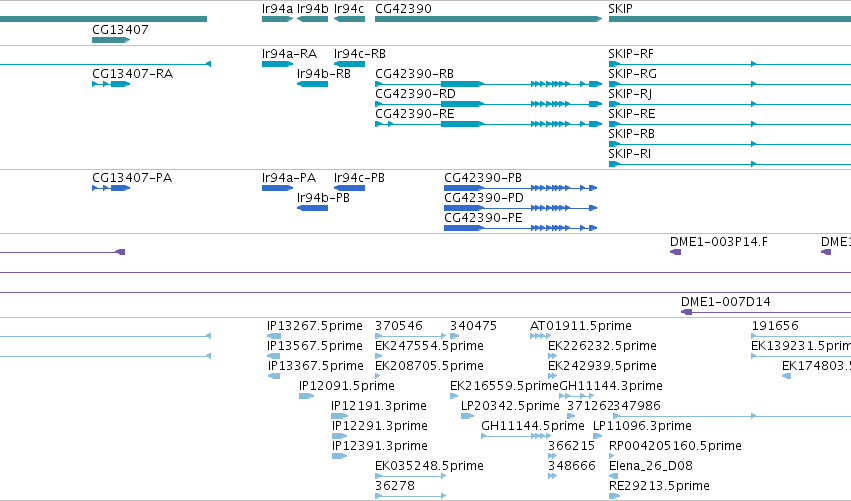This screenshot has height=501, width=851.
Task: Click EST EK226232.5prime
Action: coord(552,356)
